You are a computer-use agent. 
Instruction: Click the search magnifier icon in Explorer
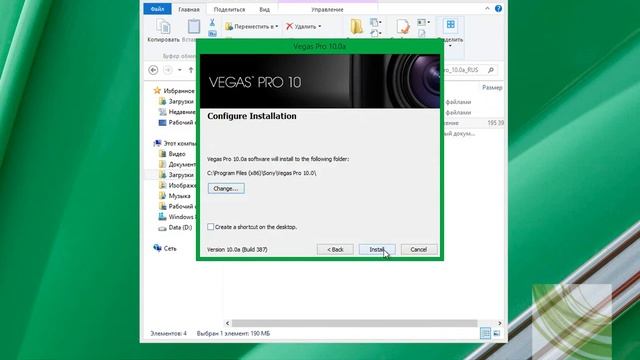(491, 70)
